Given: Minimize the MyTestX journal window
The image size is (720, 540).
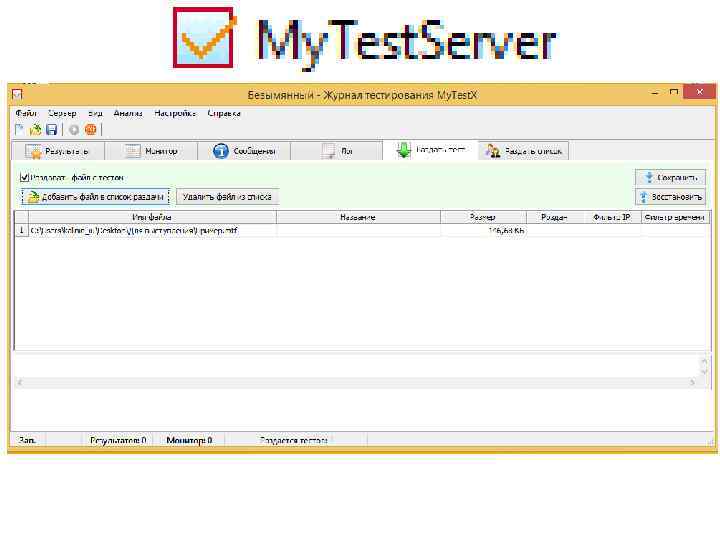Looking at the screenshot, I should pyautogui.click(x=655, y=93).
